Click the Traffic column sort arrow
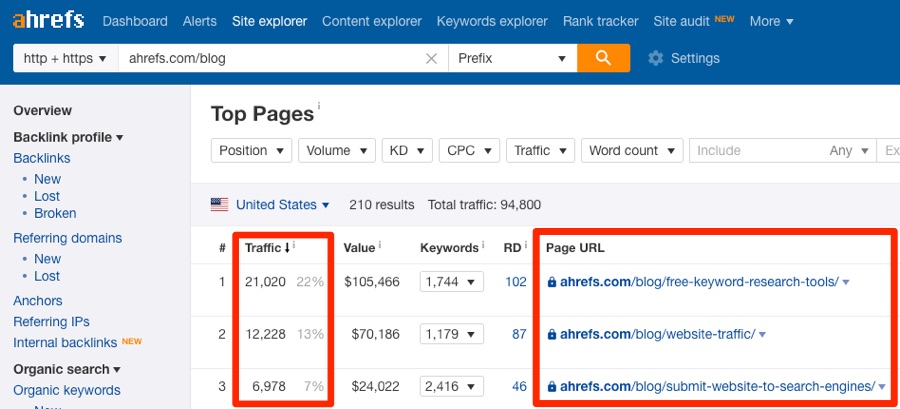The width and height of the screenshot is (900, 409). coord(286,248)
